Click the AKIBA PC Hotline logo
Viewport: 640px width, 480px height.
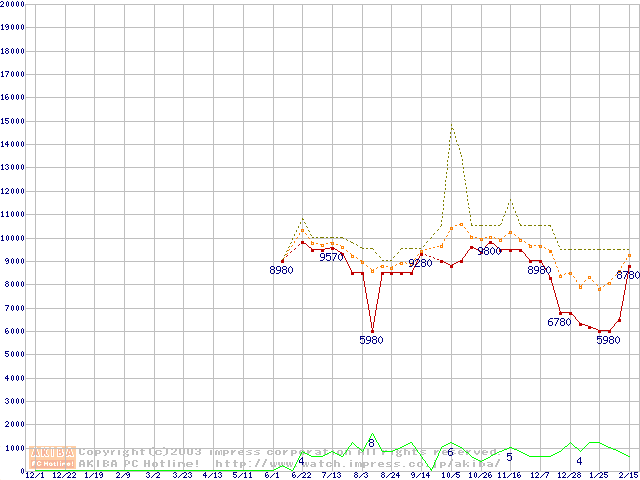tap(53, 458)
